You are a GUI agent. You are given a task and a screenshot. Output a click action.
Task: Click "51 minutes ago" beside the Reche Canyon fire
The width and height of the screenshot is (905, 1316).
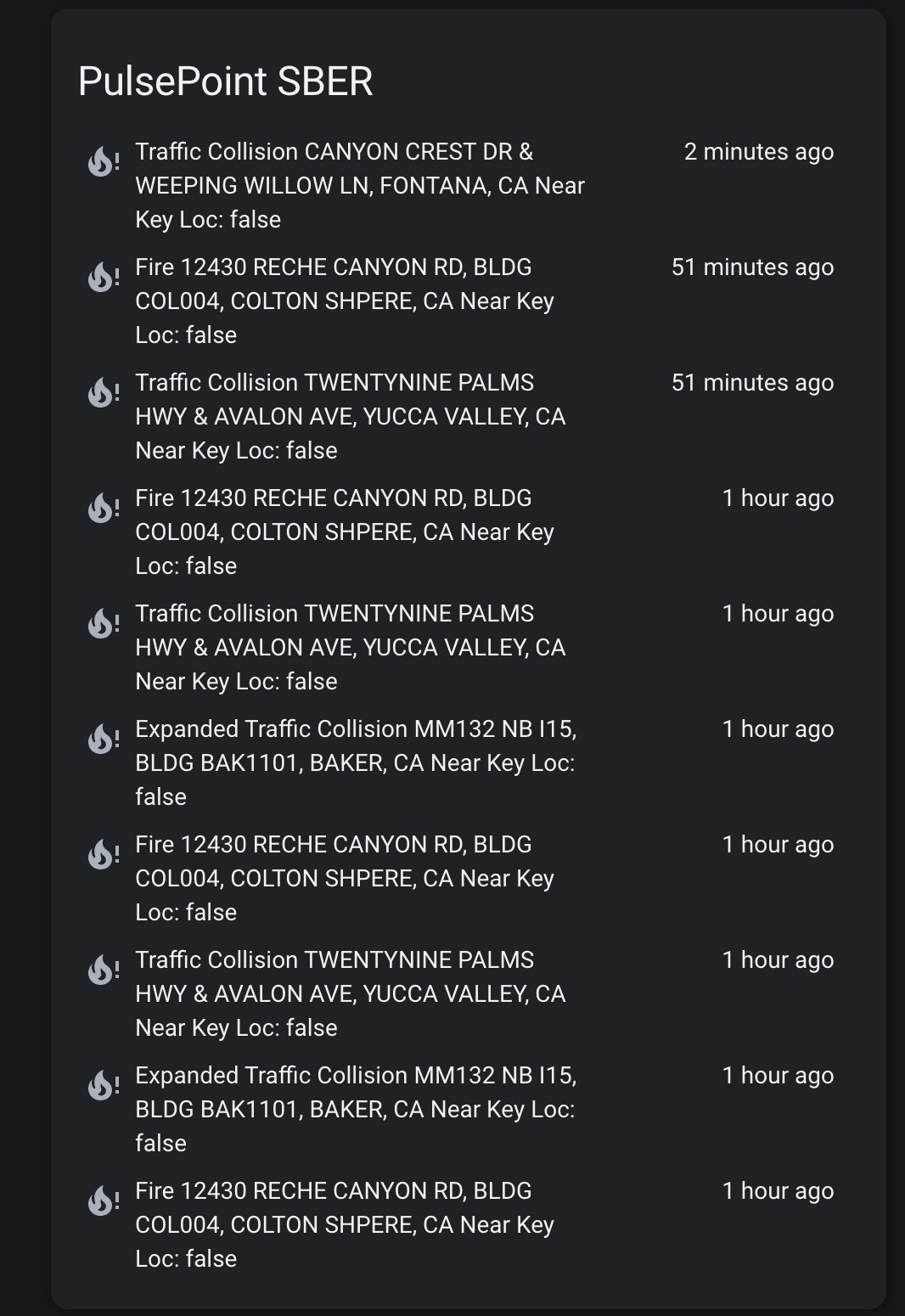[x=752, y=267]
